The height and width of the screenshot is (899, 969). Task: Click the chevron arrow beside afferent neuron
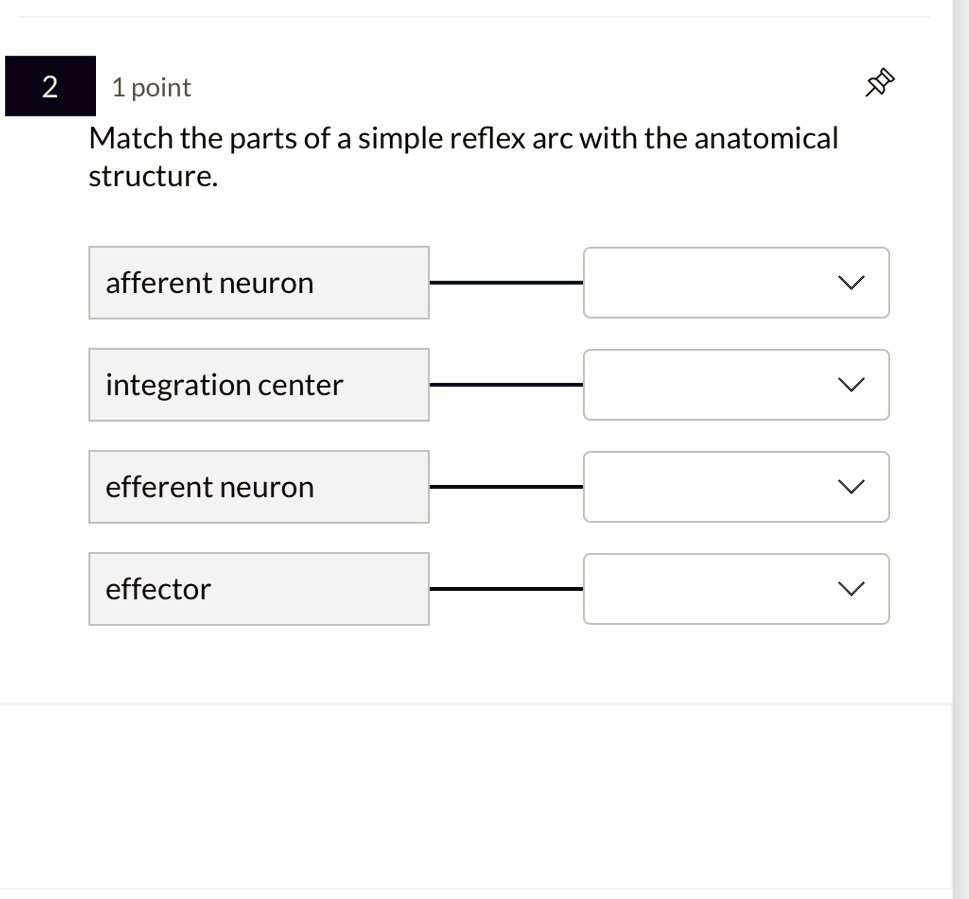[850, 283]
